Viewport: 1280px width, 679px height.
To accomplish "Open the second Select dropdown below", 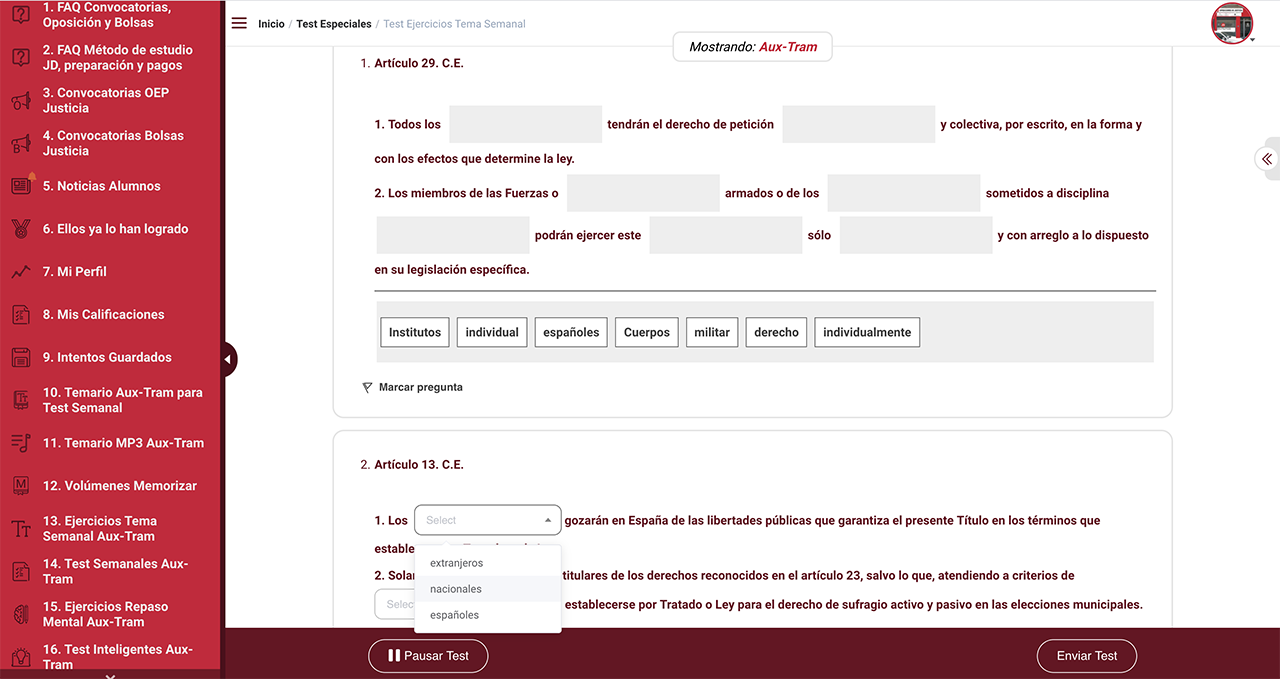I will [x=395, y=604].
